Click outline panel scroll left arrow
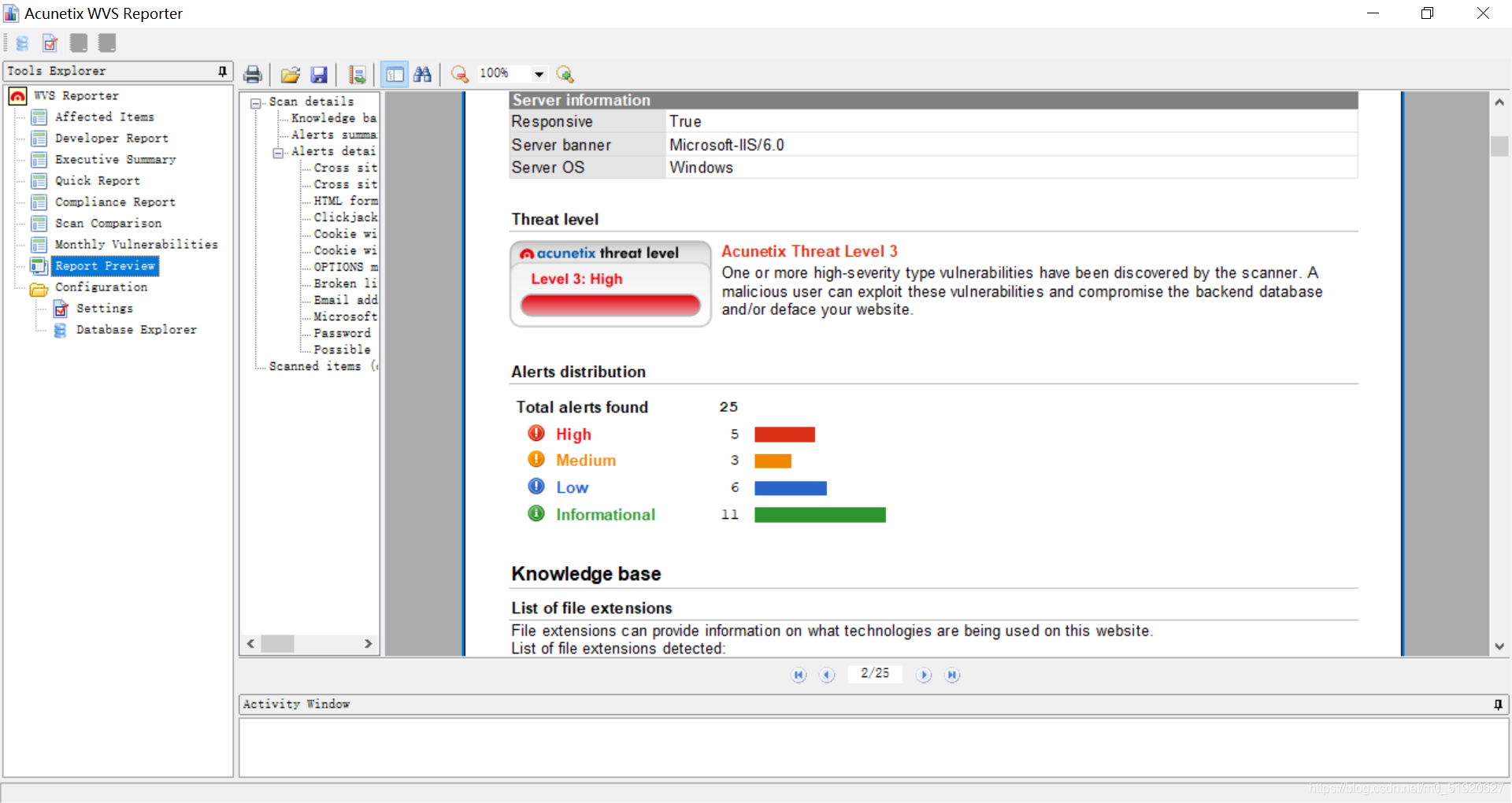 tap(251, 644)
